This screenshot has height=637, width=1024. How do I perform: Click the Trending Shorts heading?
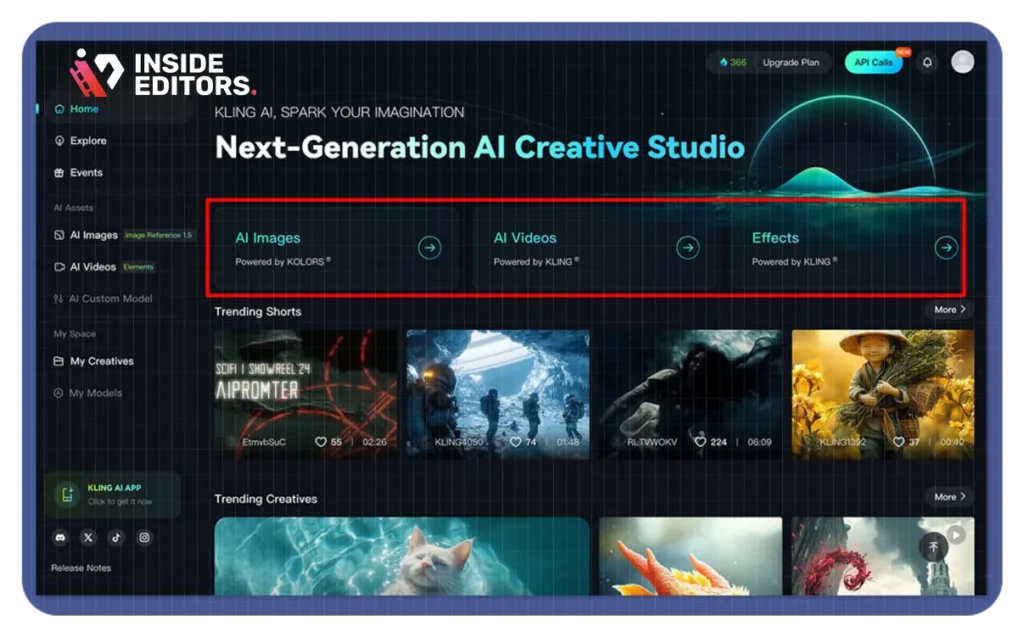point(258,312)
